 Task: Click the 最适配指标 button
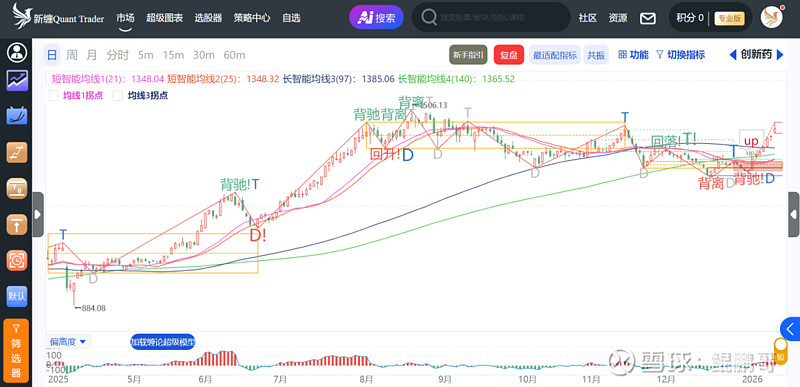(555, 55)
